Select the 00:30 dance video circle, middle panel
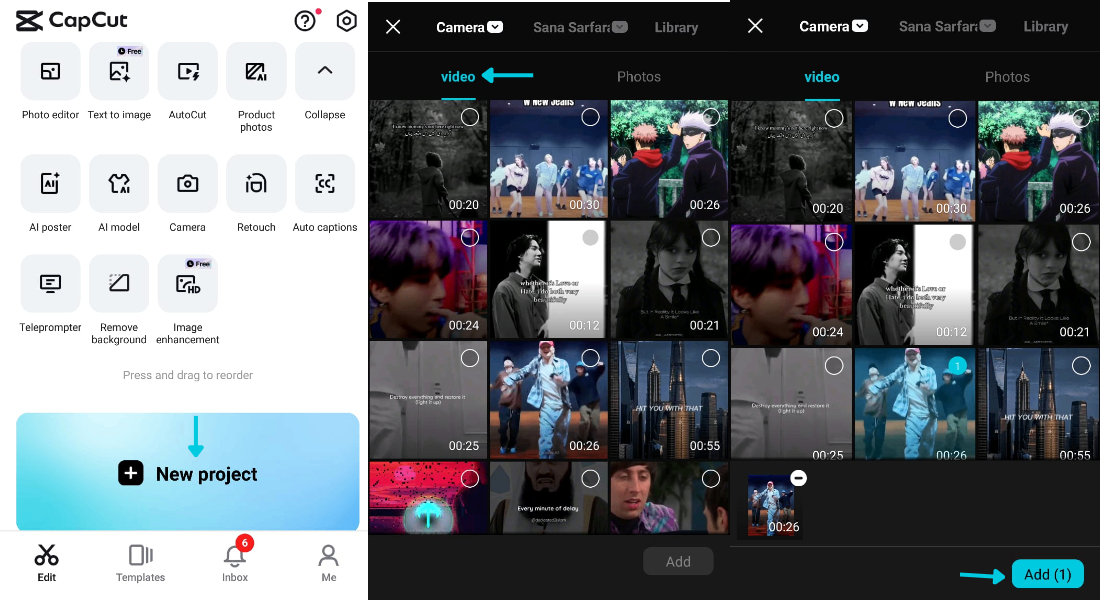The width and height of the screenshot is (1100, 600). pos(590,117)
